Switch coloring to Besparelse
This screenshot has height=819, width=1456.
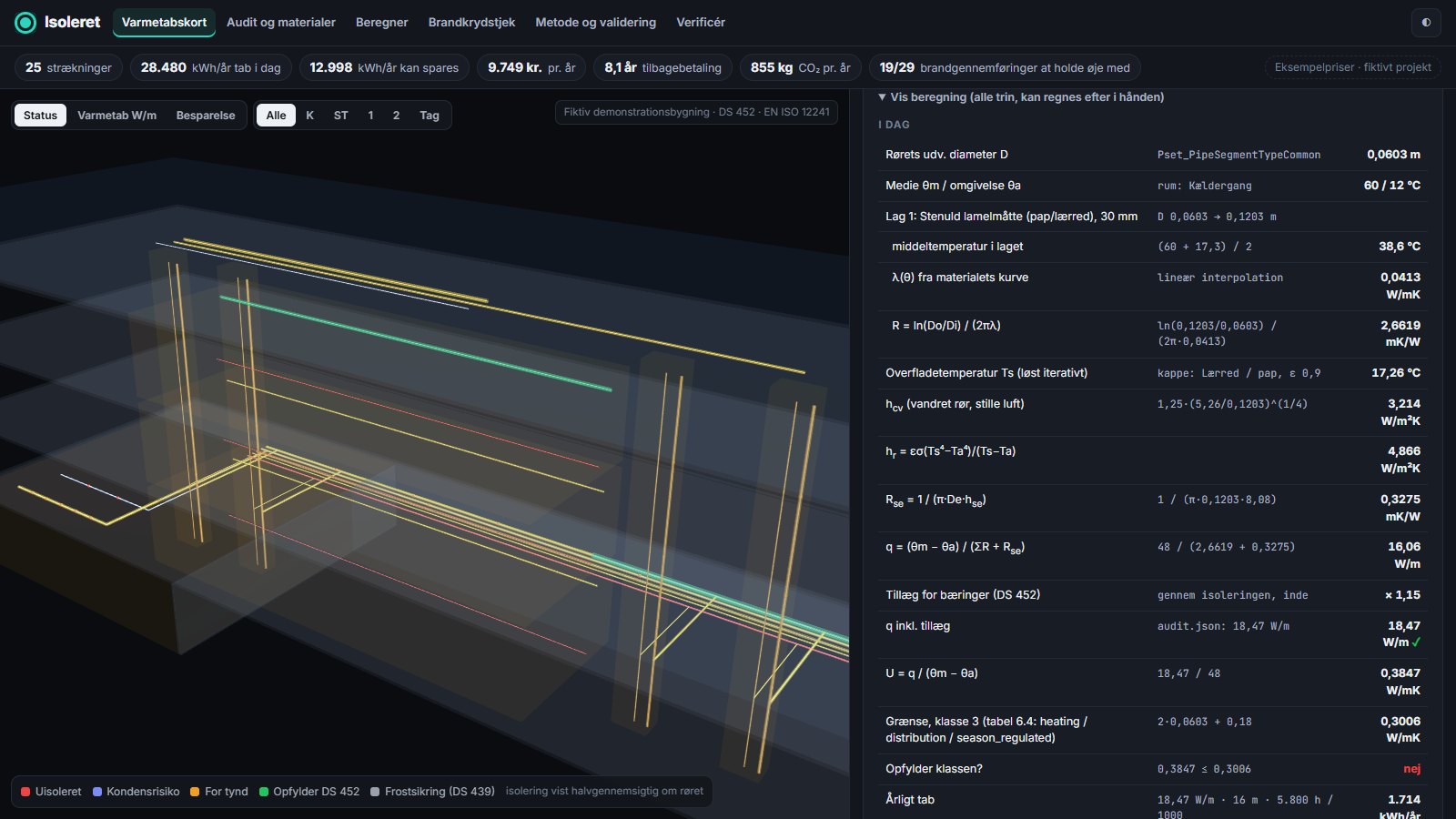tap(206, 116)
